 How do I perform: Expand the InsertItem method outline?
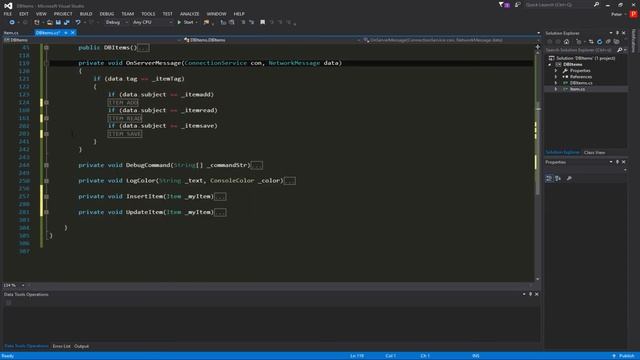(x=47, y=197)
